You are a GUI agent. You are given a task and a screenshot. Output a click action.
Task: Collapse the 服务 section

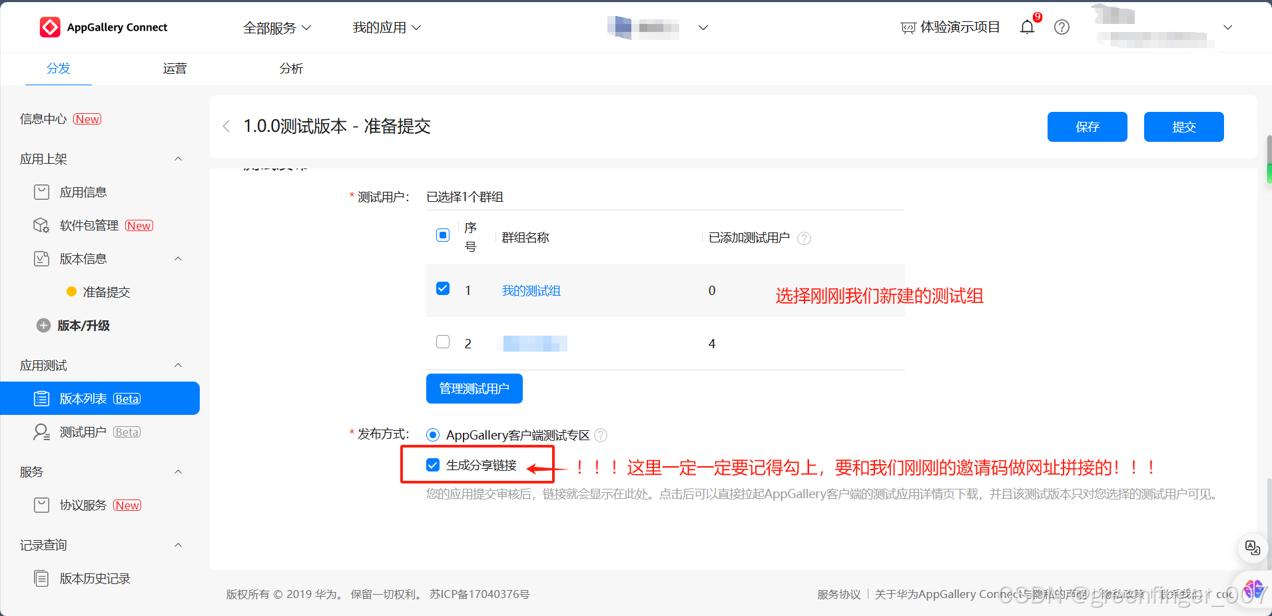point(178,472)
